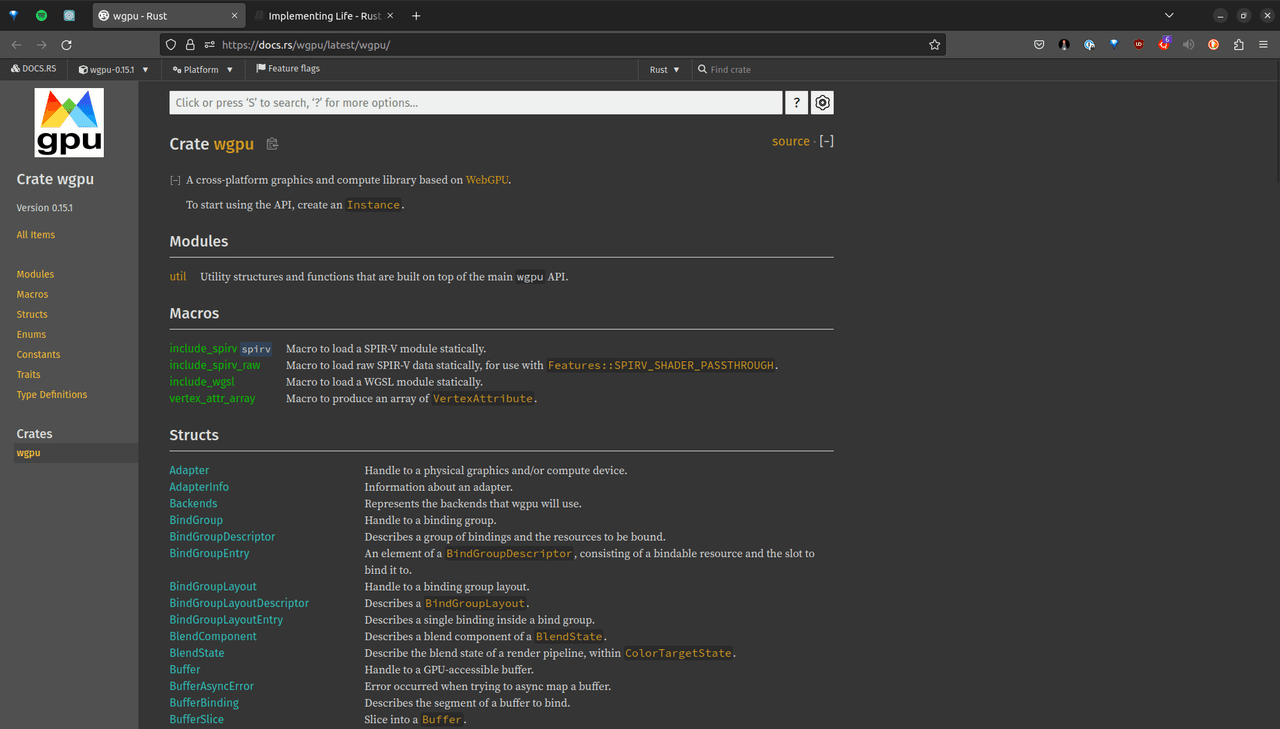The height and width of the screenshot is (729, 1280).
Task: Open new browser tab with plus icon
Action: pos(416,16)
